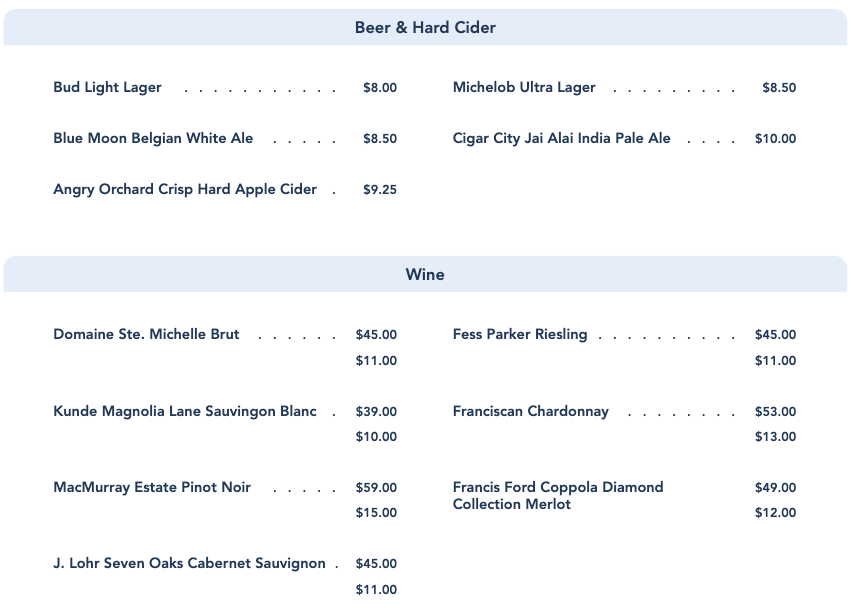Open Francis Ford Coppola Diamond Collection Merlot
Image resolution: width=851 pixels, height=613 pixels.
point(557,496)
